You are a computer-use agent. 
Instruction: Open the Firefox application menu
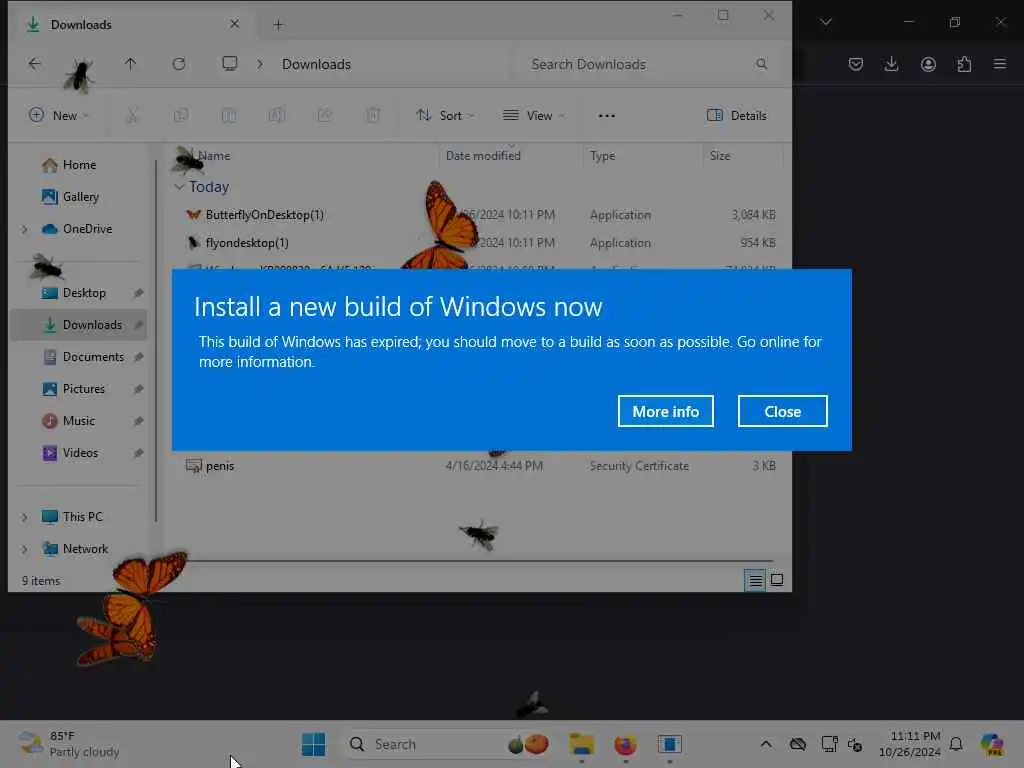tap(1000, 64)
